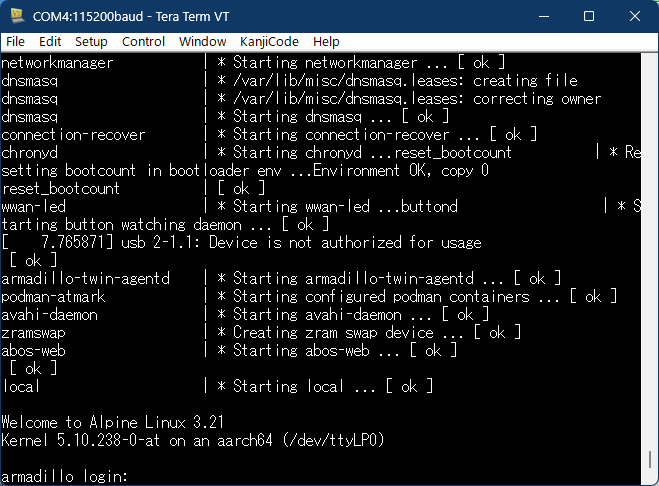Open the Control menu

click(x=143, y=42)
